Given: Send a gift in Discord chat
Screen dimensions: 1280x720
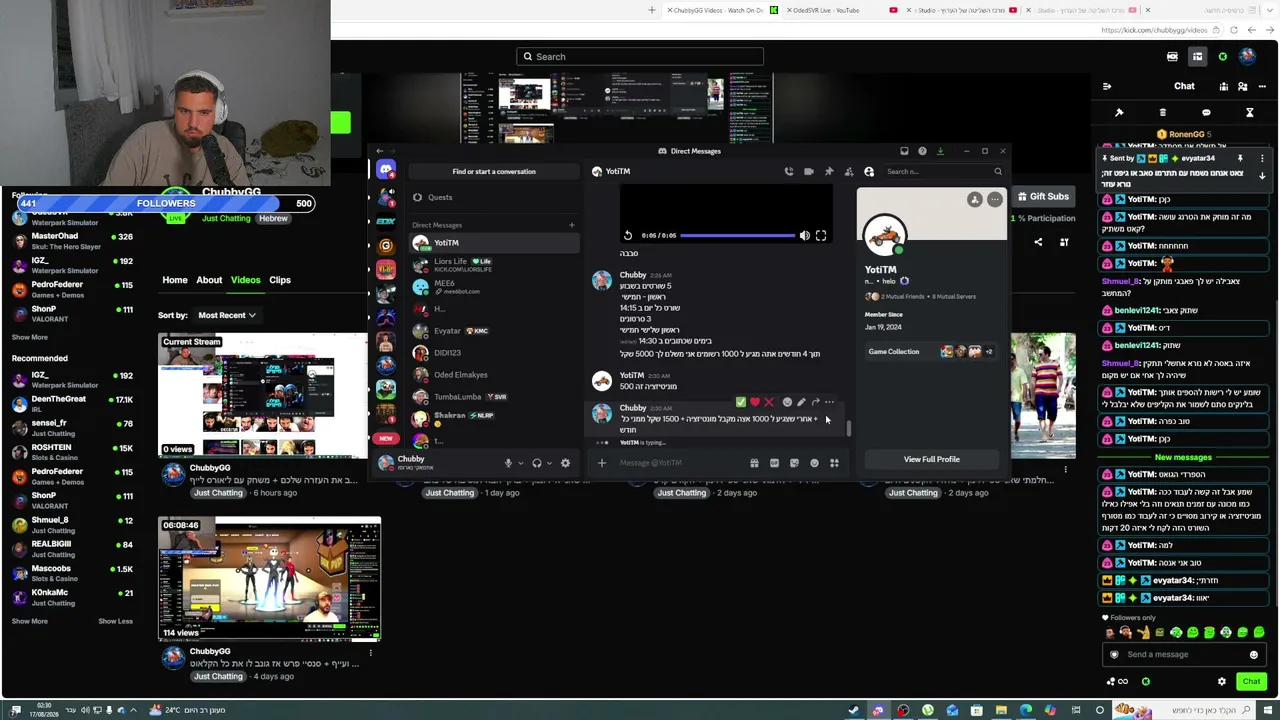Looking at the screenshot, I should click(x=754, y=463).
